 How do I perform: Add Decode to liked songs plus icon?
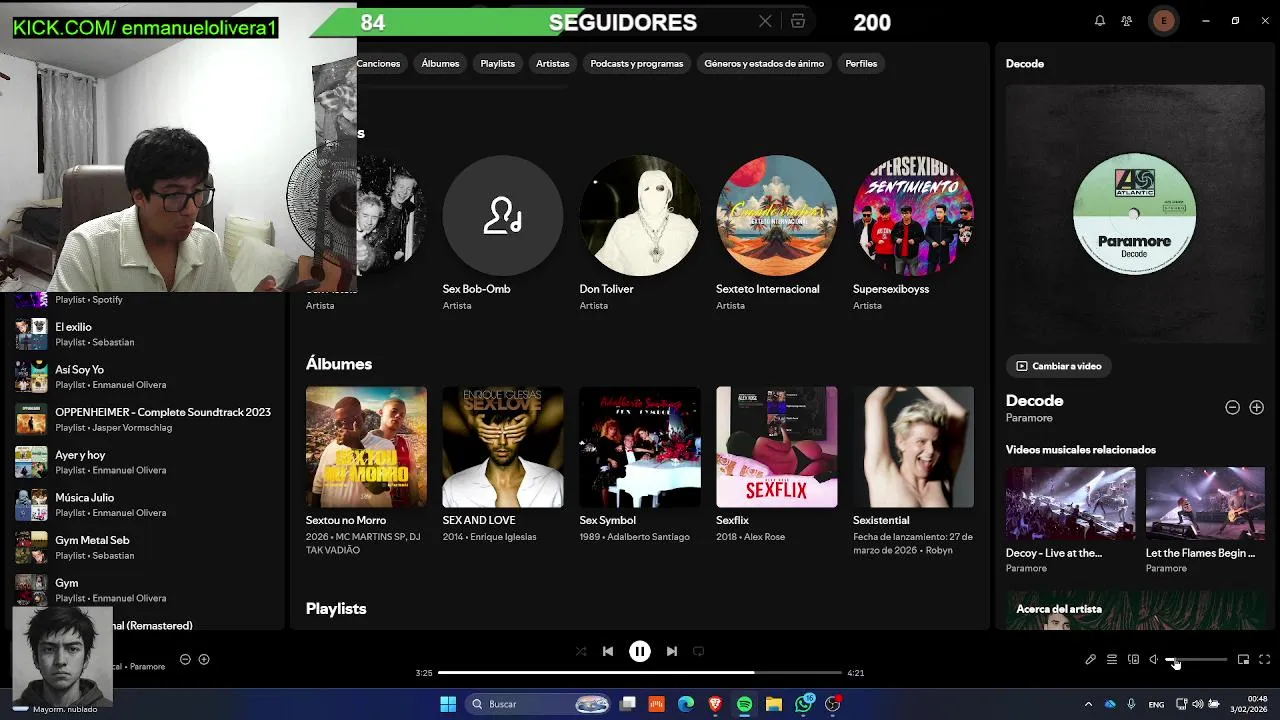pyautogui.click(x=1256, y=407)
